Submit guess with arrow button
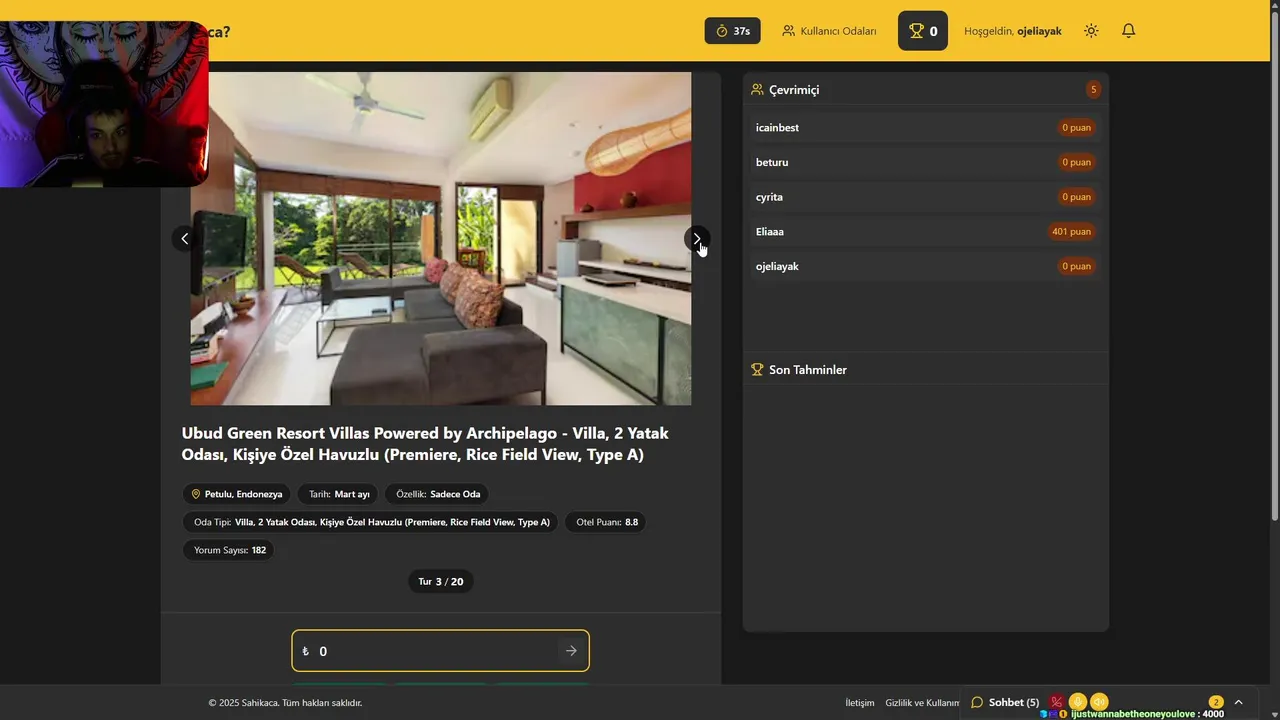This screenshot has width=1280, height=720. point(571,651)
